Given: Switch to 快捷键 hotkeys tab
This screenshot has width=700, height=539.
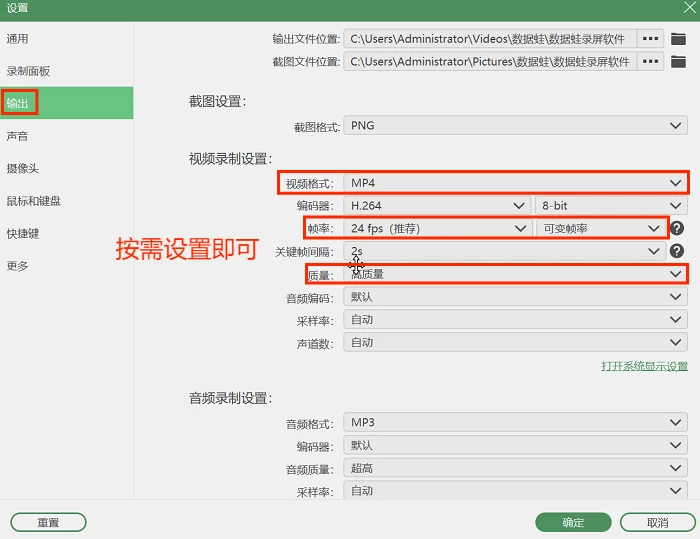Looking at the screenshot, I should click(67, 234).
